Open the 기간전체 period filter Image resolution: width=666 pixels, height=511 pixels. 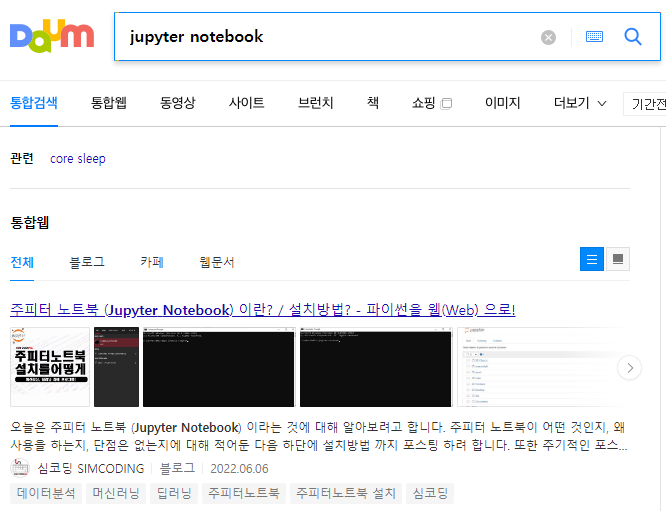point(645,104)
